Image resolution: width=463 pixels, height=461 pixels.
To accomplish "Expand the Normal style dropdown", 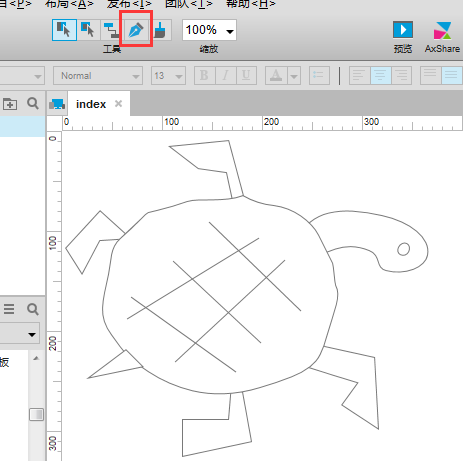I will (x=98, y=76).
